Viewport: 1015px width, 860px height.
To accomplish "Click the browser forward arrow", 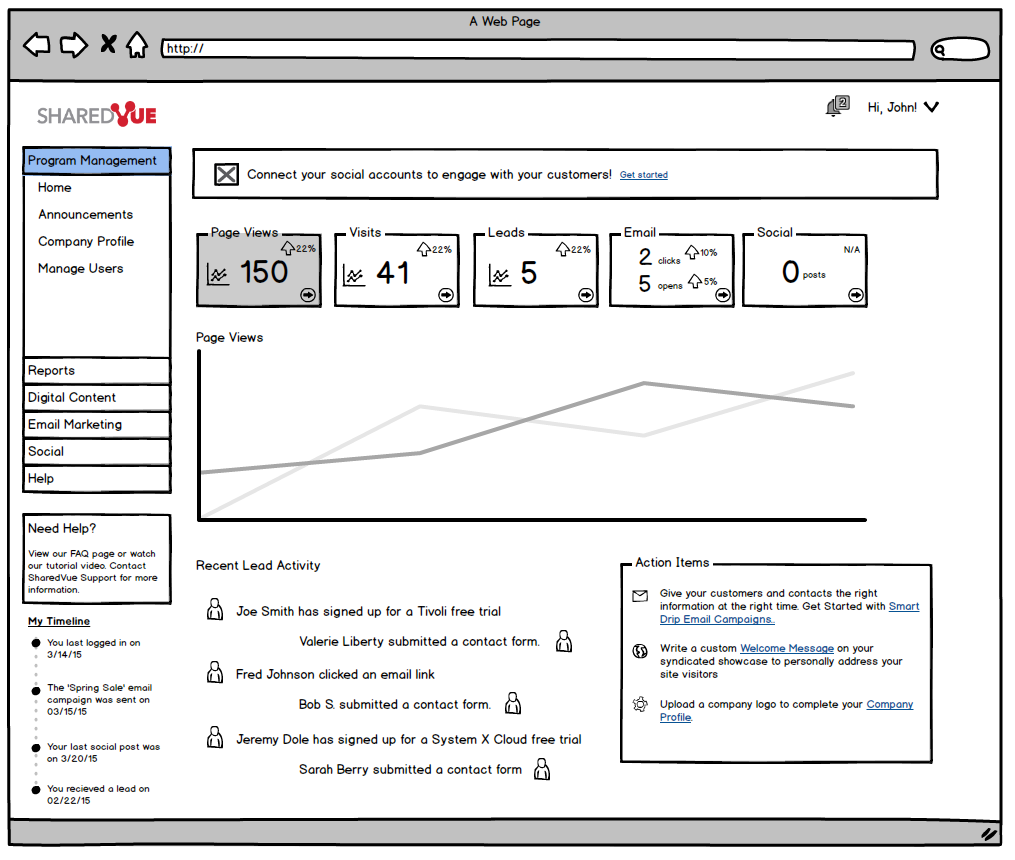I will [73, 45].
